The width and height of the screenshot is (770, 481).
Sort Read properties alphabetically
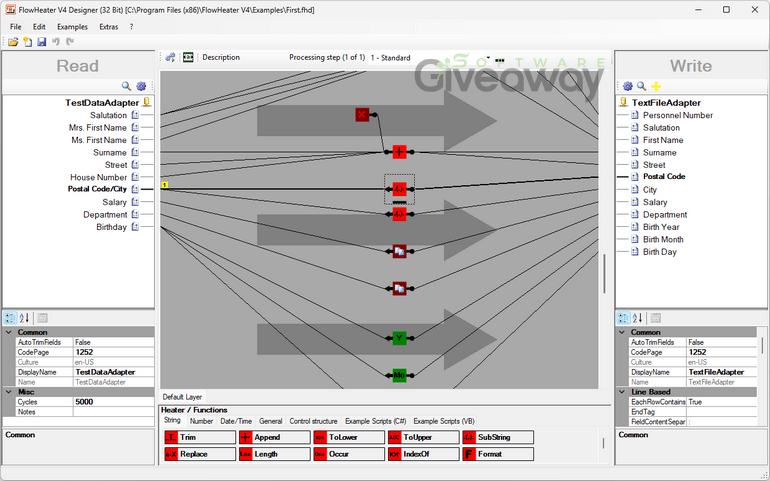(25, 318)
